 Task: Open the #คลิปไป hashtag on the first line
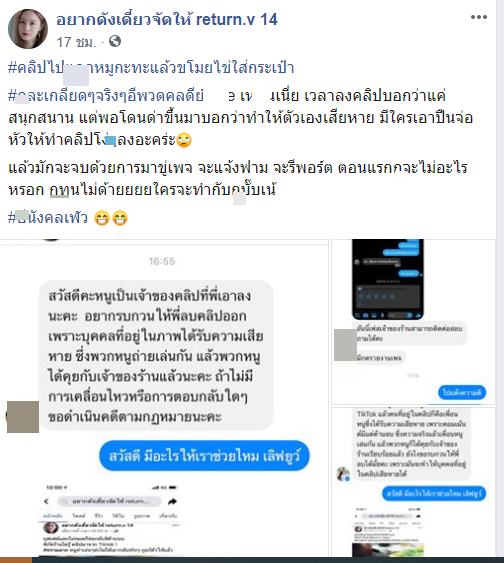[151, 68]
